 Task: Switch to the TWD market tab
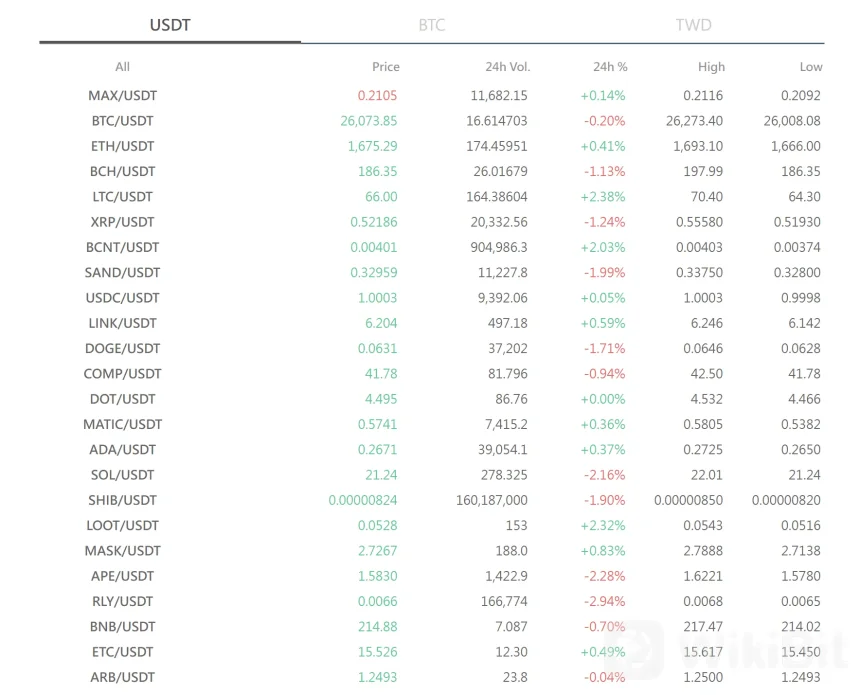(693, 25)
